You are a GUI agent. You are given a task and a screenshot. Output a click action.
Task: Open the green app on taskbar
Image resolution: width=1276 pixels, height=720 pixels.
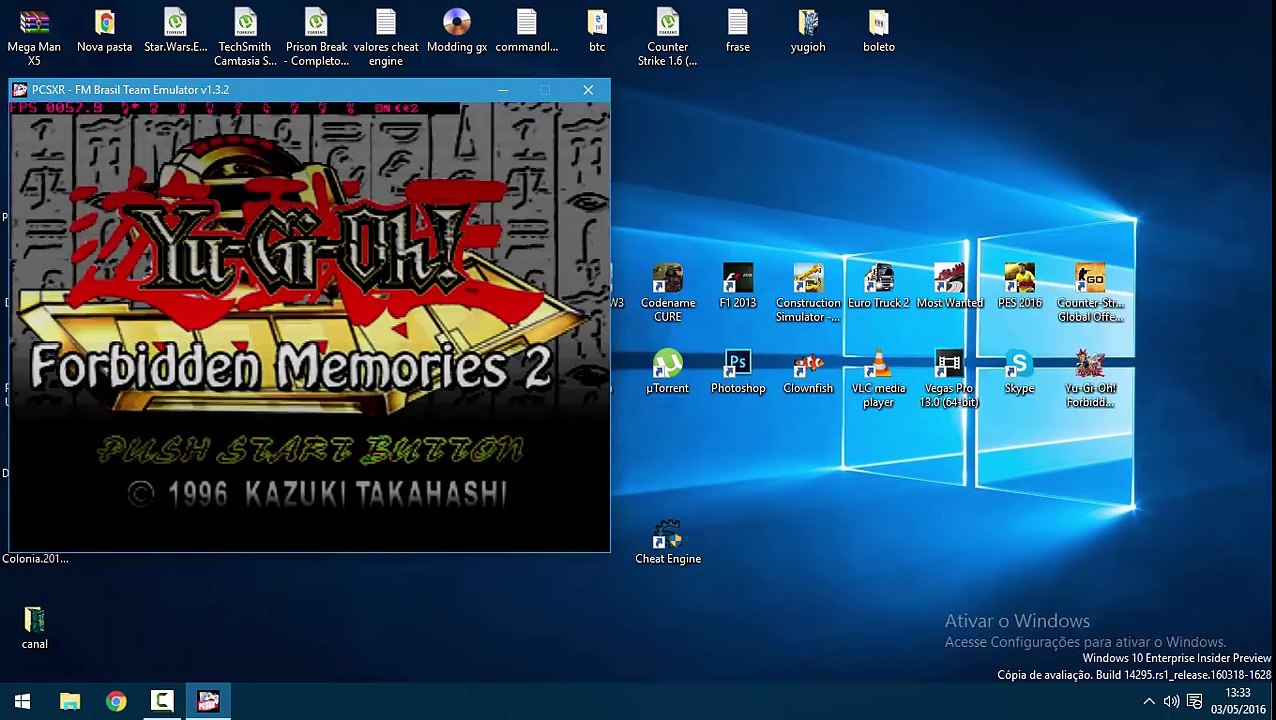click(x=162, y=702)
